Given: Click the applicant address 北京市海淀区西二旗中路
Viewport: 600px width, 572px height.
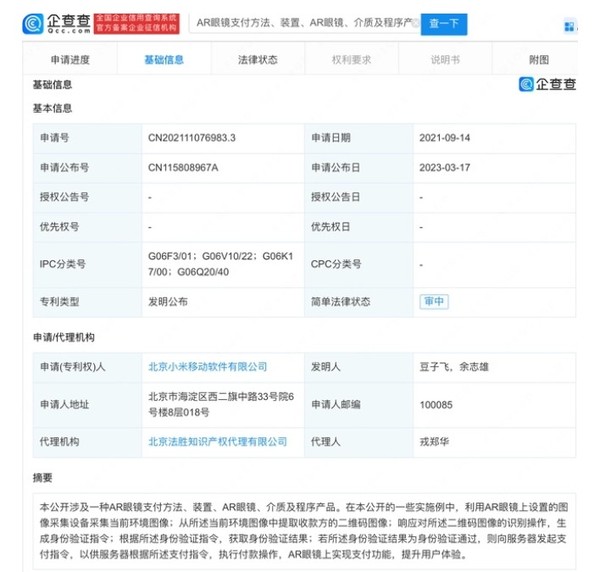Looking at the screenshot, I should click(x=221, y=404).
